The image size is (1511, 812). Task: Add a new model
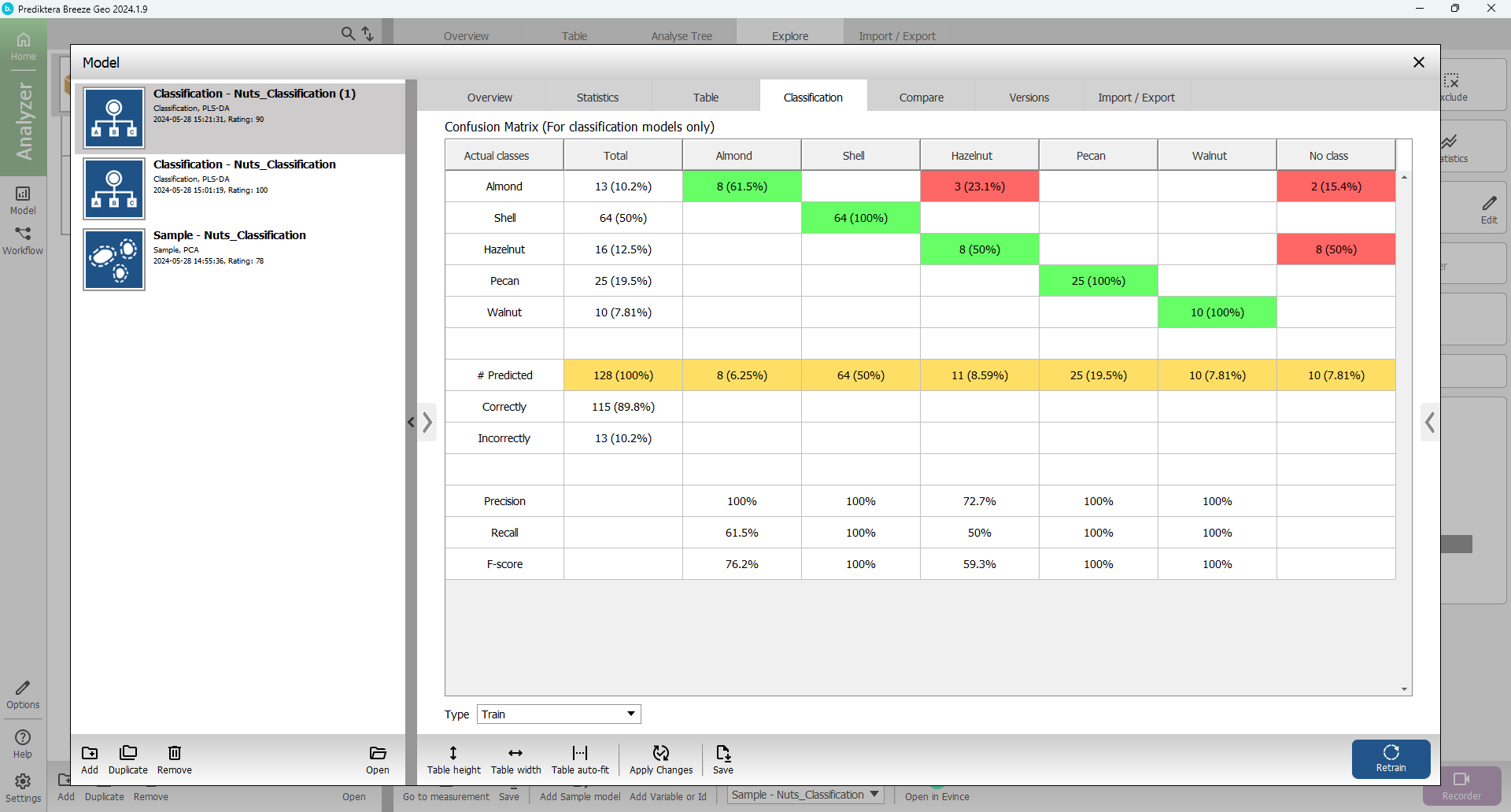(x=90, y=759)
